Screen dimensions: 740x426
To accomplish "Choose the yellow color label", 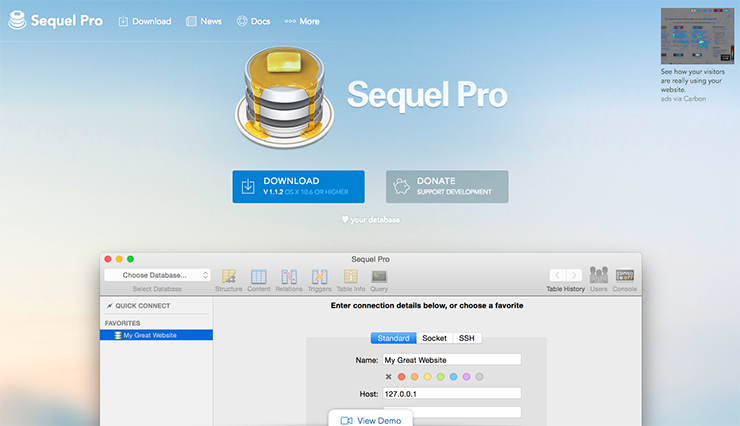I will click(428, 376).
